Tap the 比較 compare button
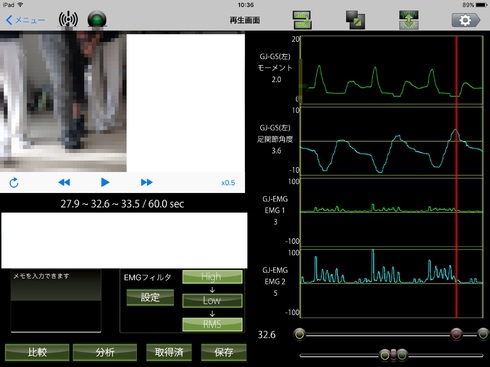This screenshot has height=367, width=490. click(37, 352)
